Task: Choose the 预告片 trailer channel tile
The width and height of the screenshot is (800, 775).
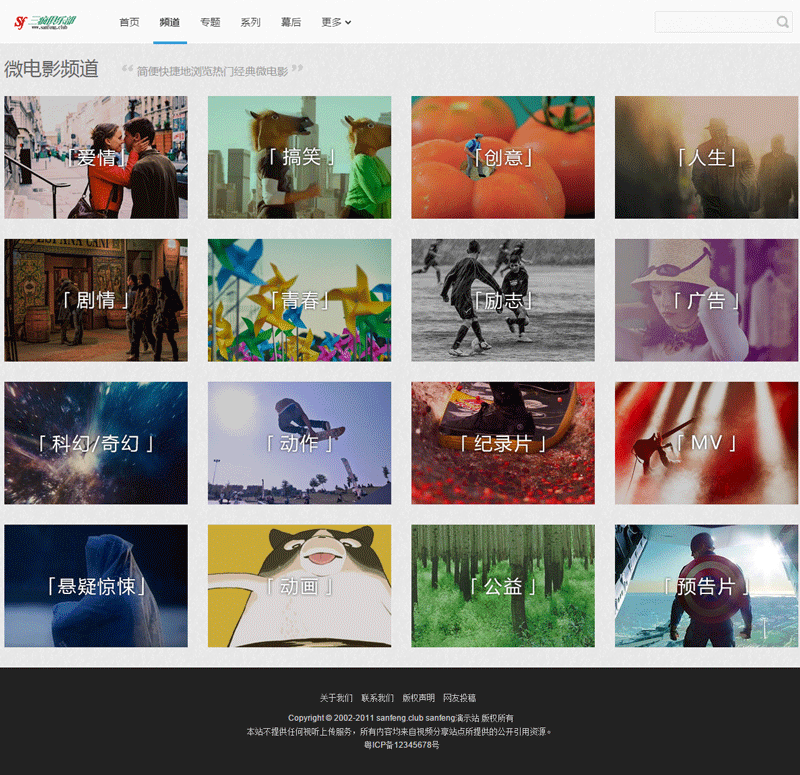Action: click(706, 586)
